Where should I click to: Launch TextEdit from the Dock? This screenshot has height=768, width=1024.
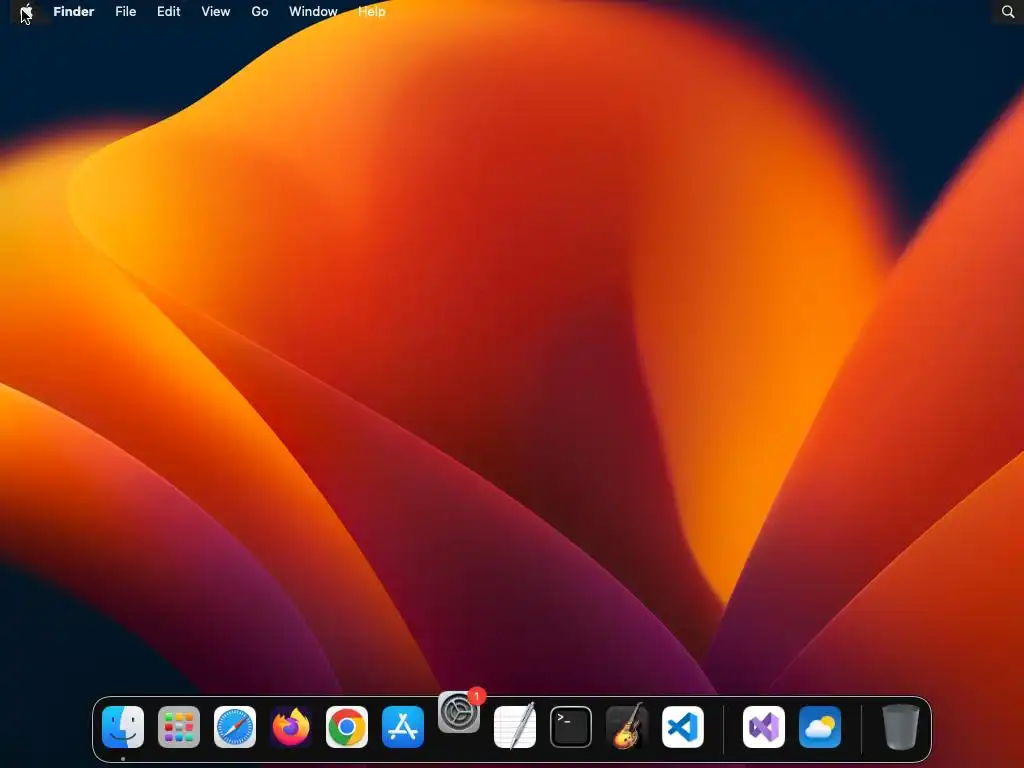(x=515, y=726)
